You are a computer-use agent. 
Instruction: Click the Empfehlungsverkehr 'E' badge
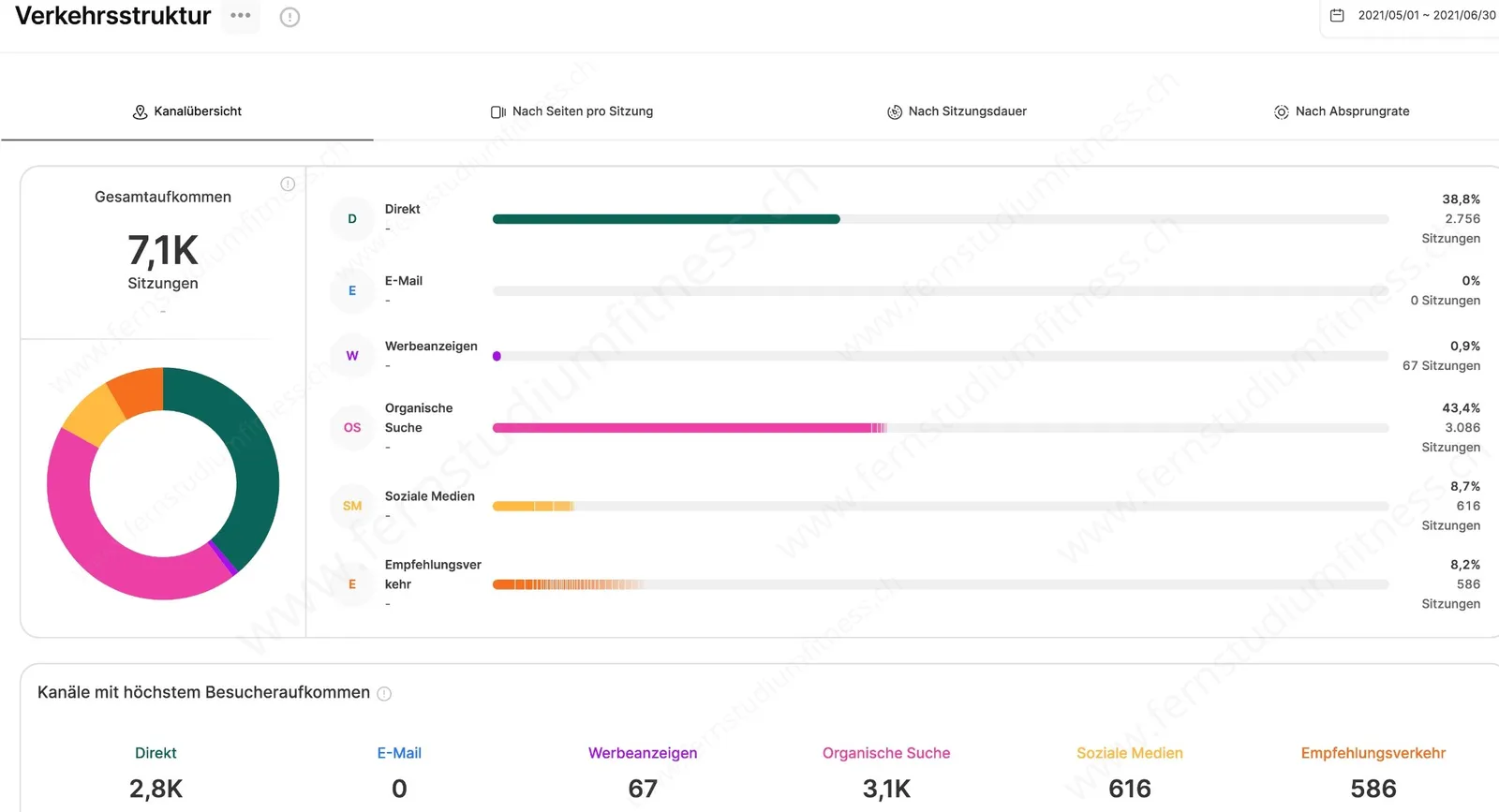(x=352, y=584)
